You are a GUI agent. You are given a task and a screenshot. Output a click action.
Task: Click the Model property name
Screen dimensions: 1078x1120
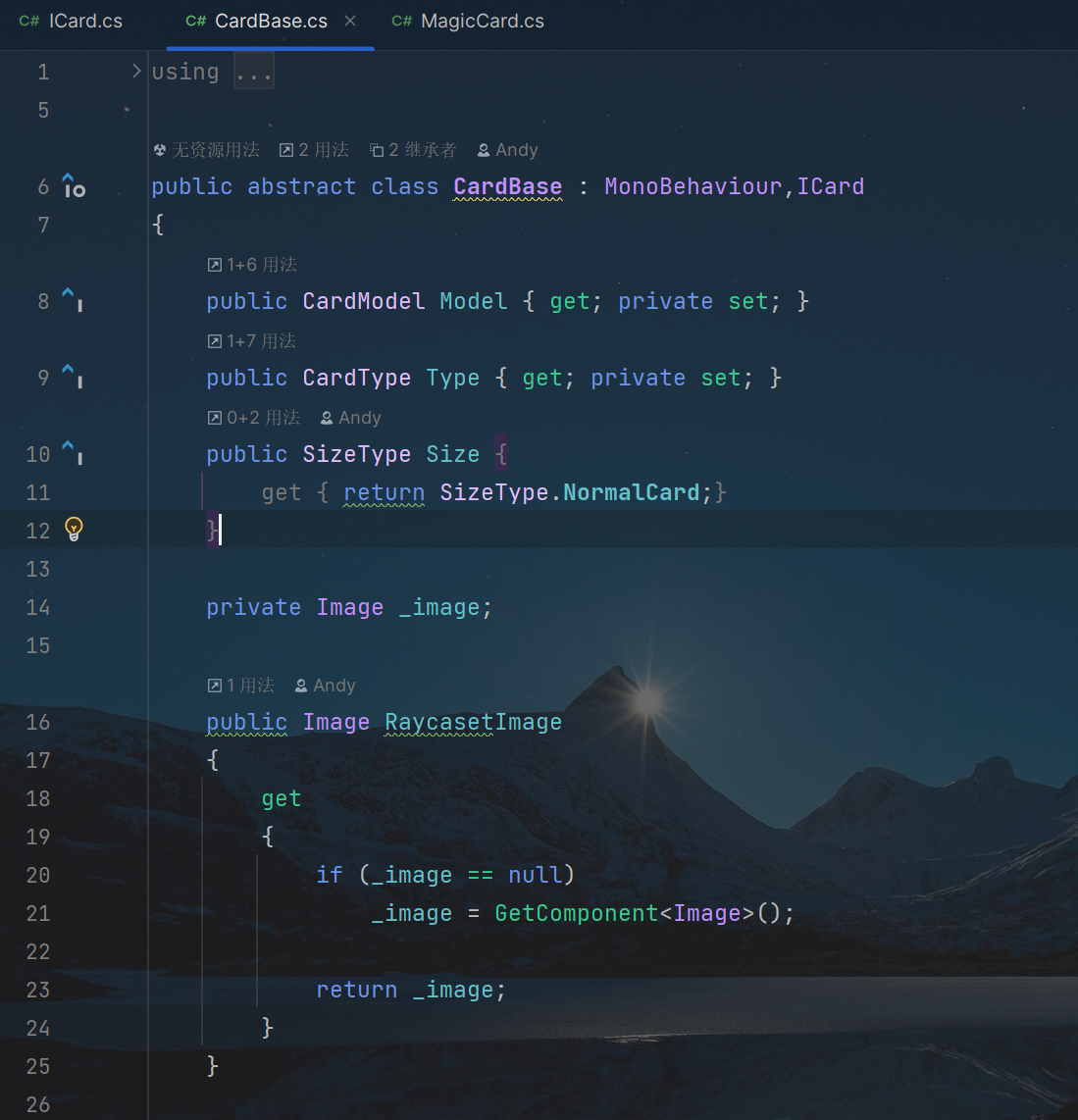(474, 301)
